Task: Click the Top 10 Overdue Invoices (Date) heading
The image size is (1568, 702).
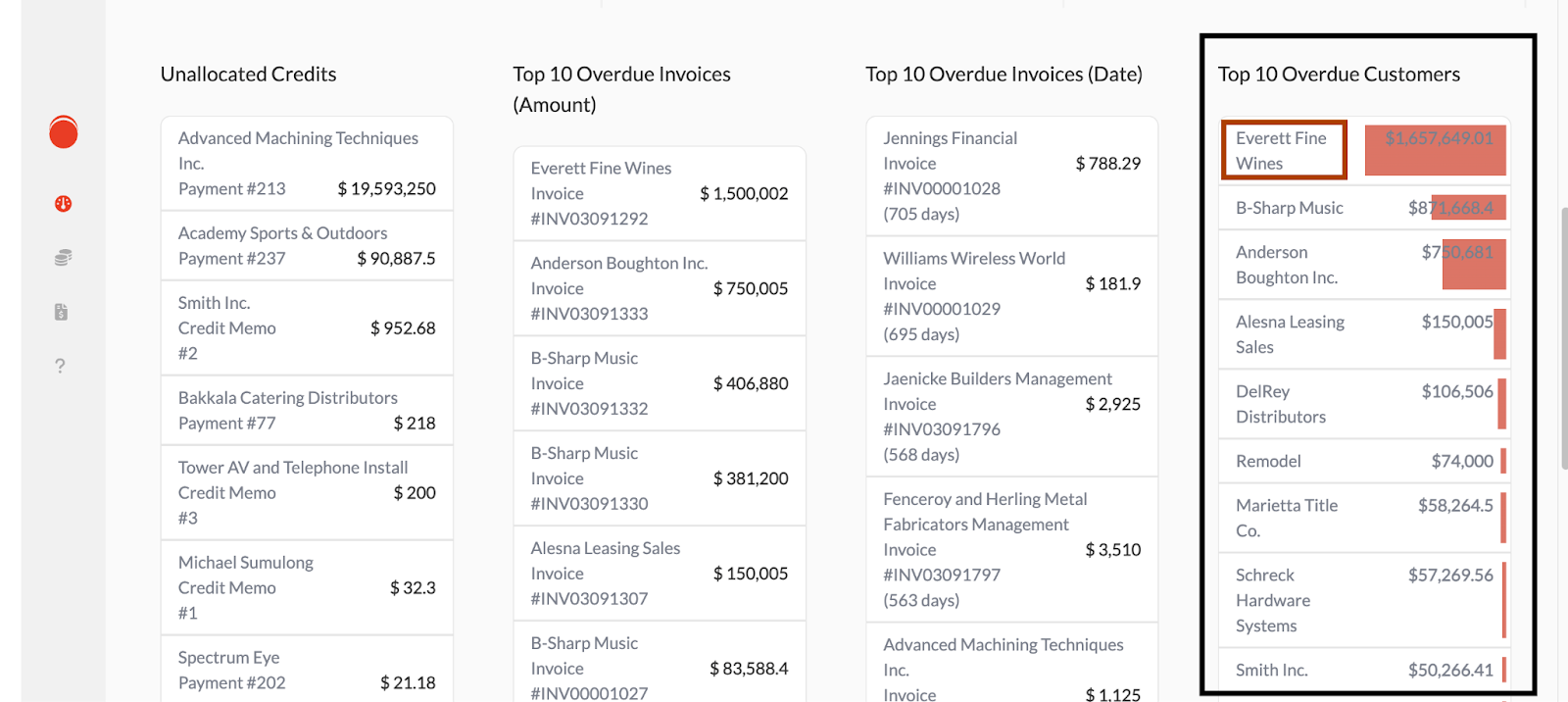Action: pos(1004,75)
